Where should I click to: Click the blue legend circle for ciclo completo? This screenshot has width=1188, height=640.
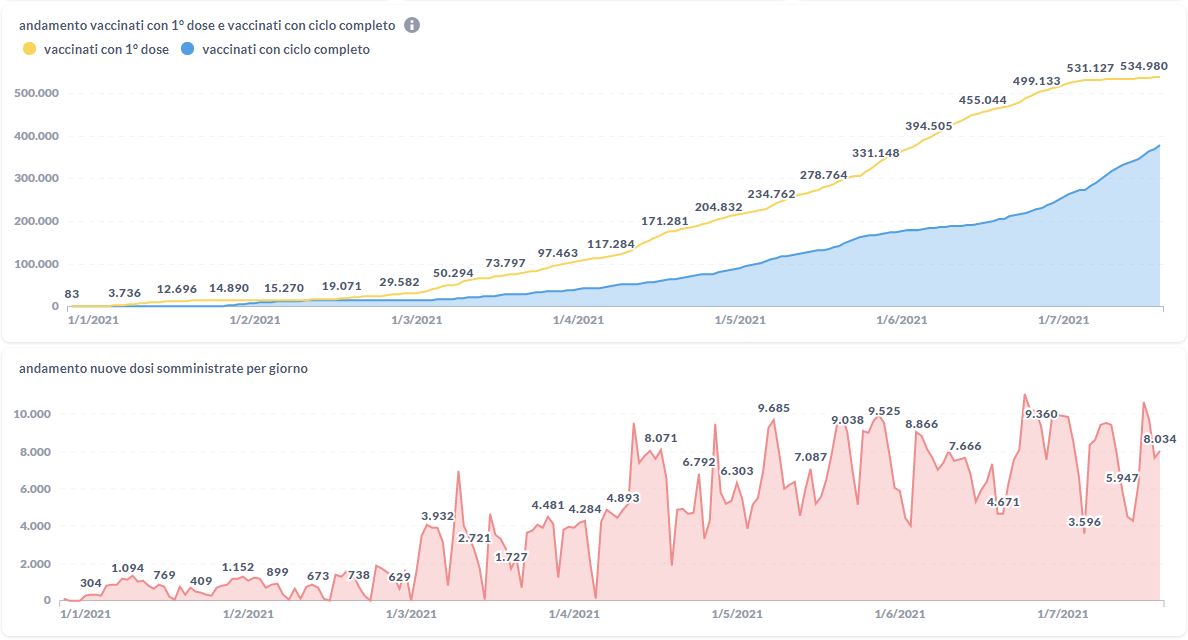pyautogui.click(x=188, y=49)
